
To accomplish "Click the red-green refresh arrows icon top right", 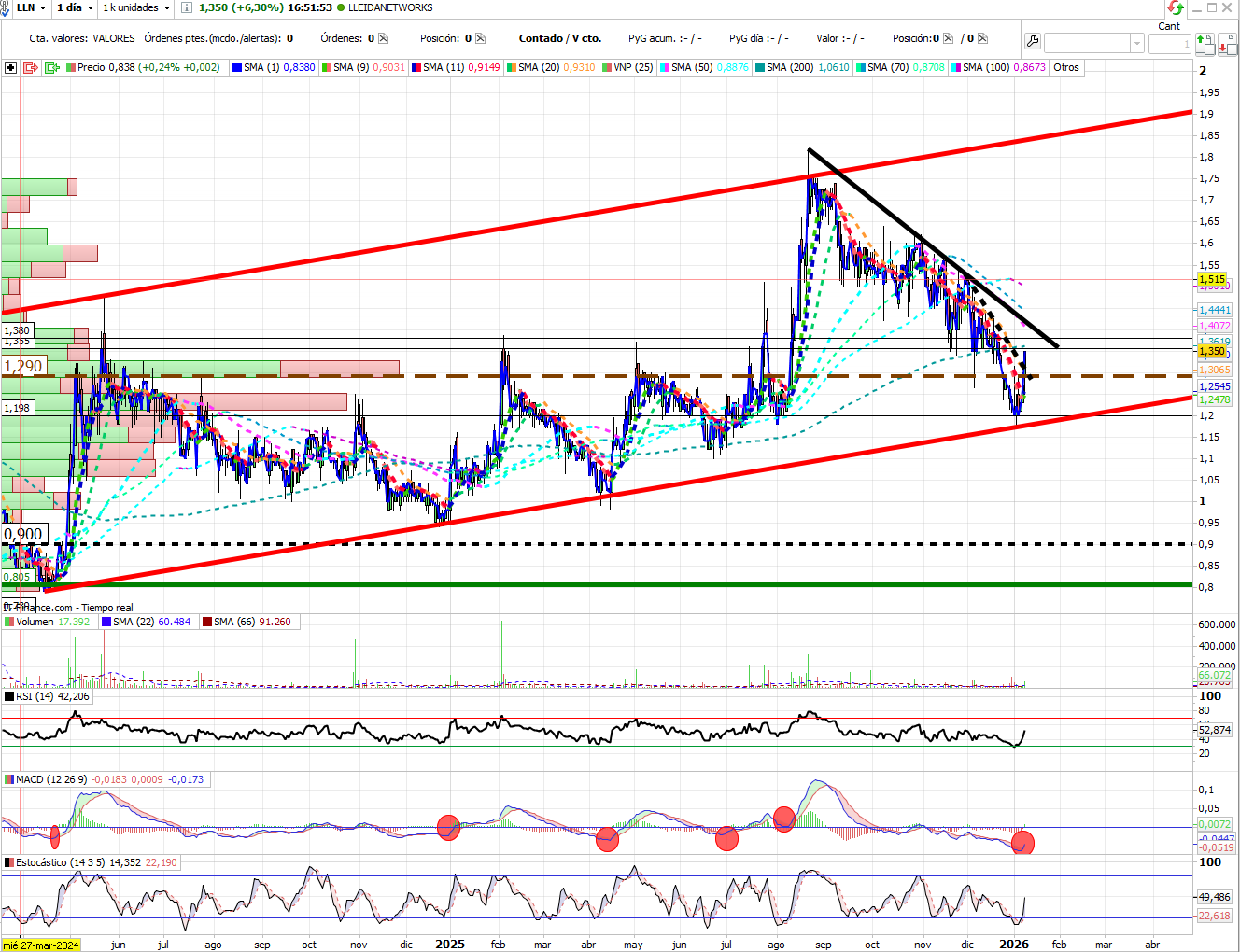I will click(x=1175, y=7).
